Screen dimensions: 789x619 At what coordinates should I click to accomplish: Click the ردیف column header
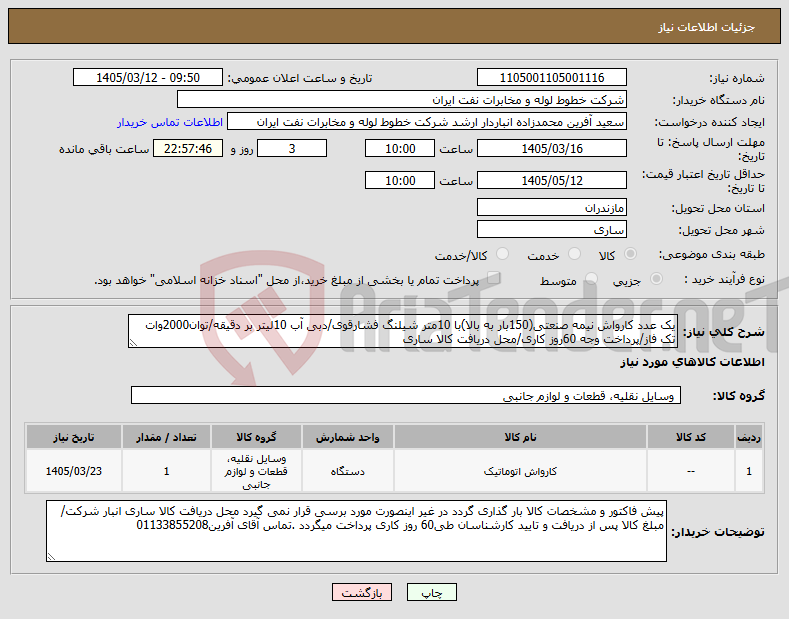click(749, 437)
